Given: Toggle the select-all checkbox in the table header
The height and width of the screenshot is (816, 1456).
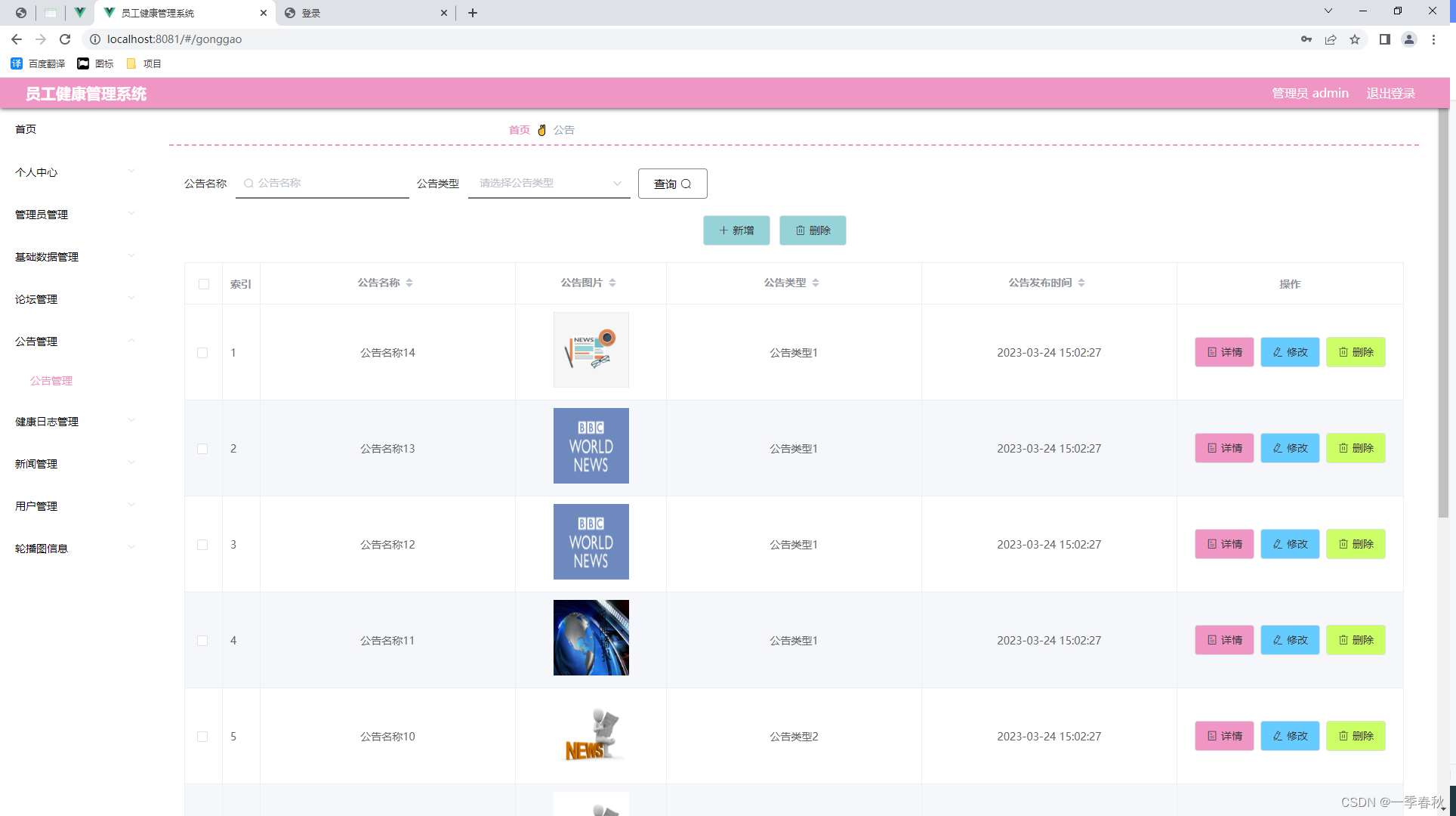Looking at the screenshot, I should [x=203, y=284].
